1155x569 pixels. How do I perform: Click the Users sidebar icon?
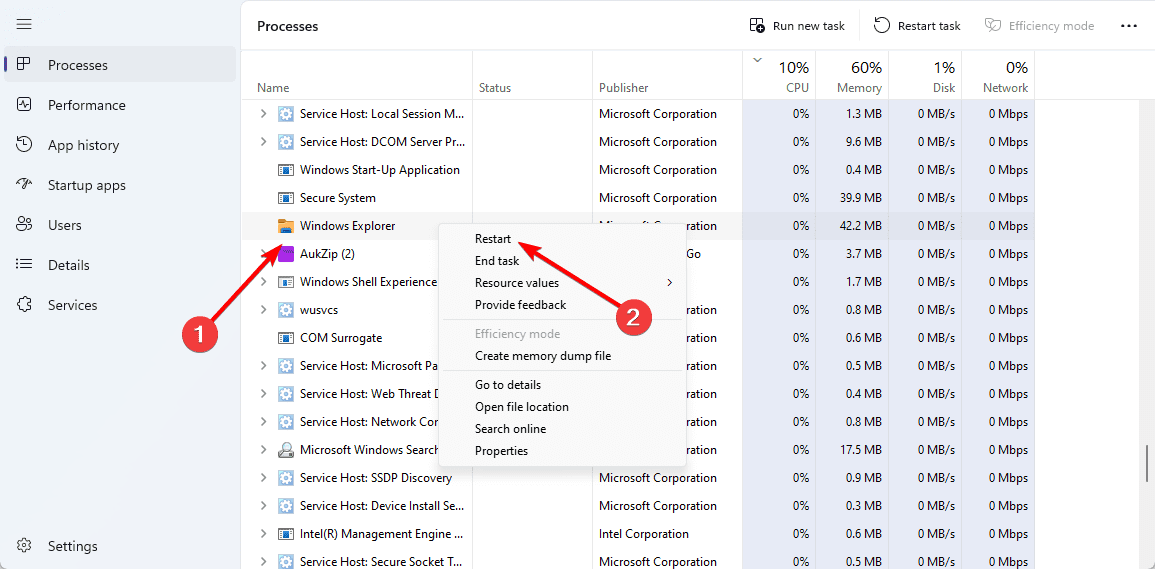coord(24,225)
